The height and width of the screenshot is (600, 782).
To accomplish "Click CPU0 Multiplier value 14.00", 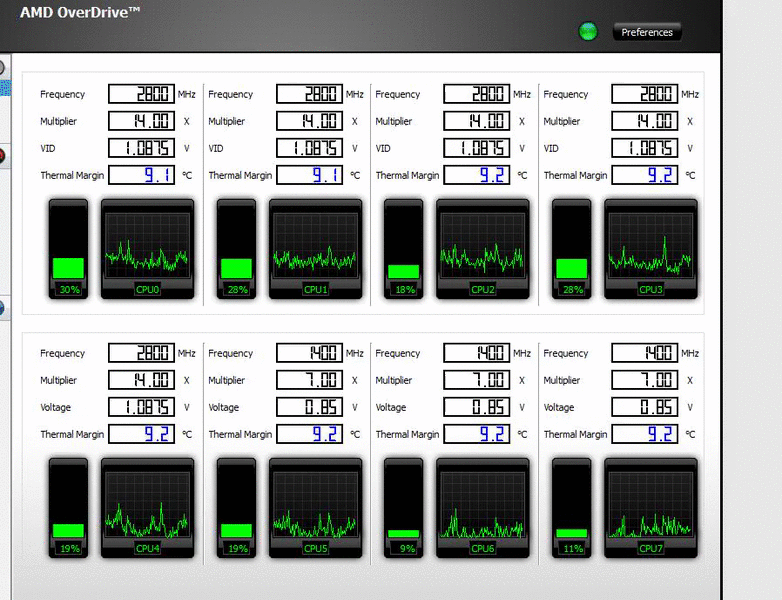I will (142, 121).
